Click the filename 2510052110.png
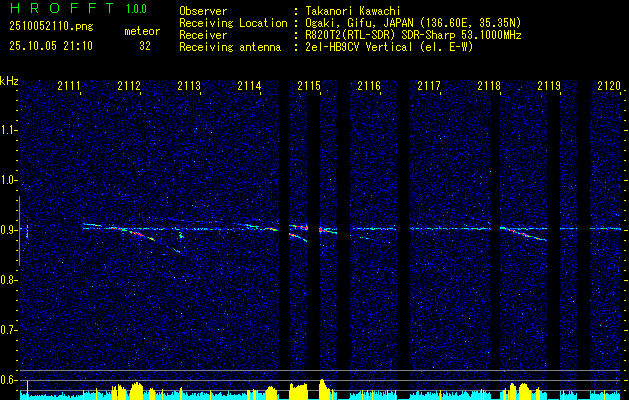The height and width of the screenshot is (400, 629). tap(51, 27)
